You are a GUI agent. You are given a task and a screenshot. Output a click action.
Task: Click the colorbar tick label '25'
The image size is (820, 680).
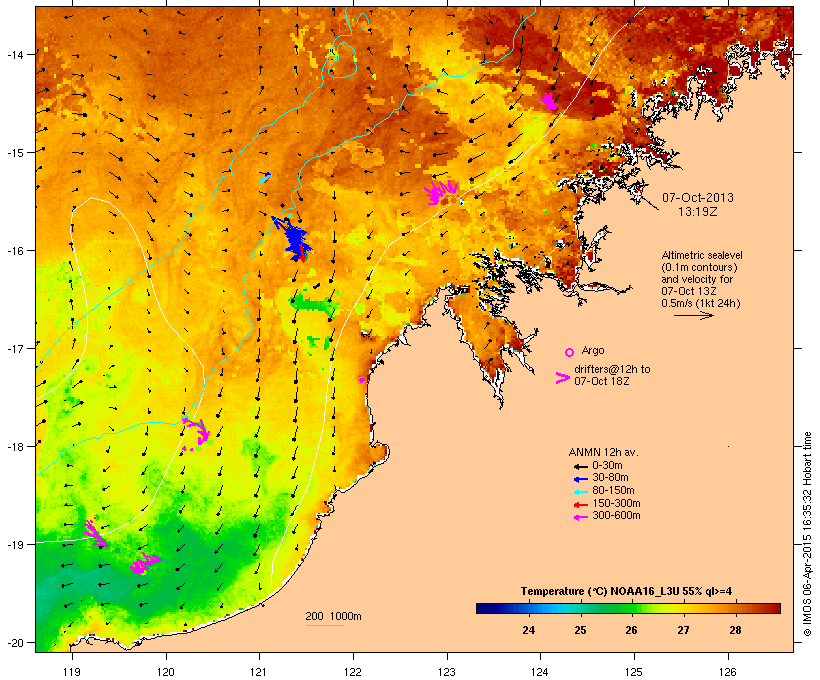coord(580,630)
